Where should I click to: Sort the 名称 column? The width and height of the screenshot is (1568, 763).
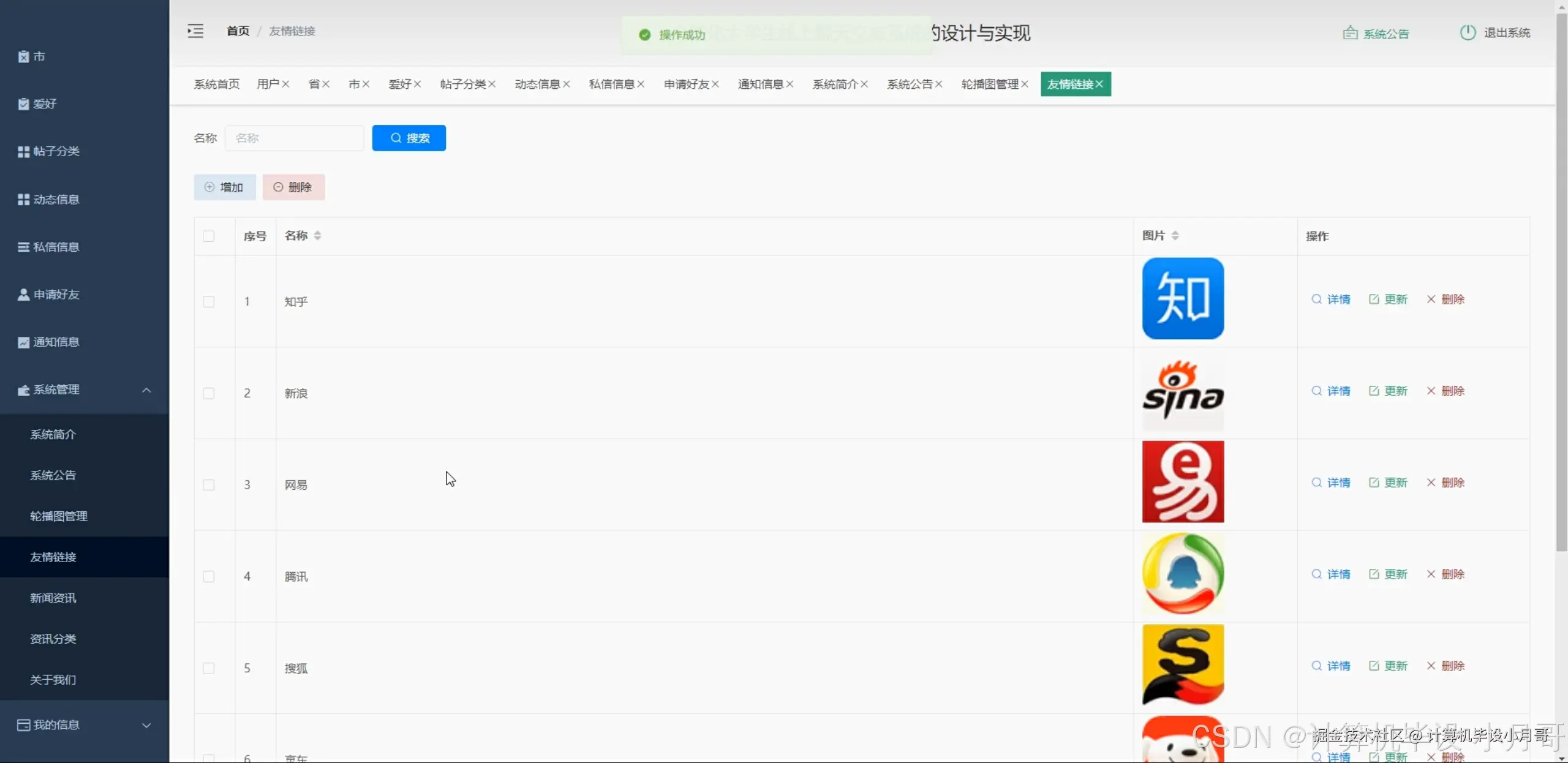click(x=317, y=235)
